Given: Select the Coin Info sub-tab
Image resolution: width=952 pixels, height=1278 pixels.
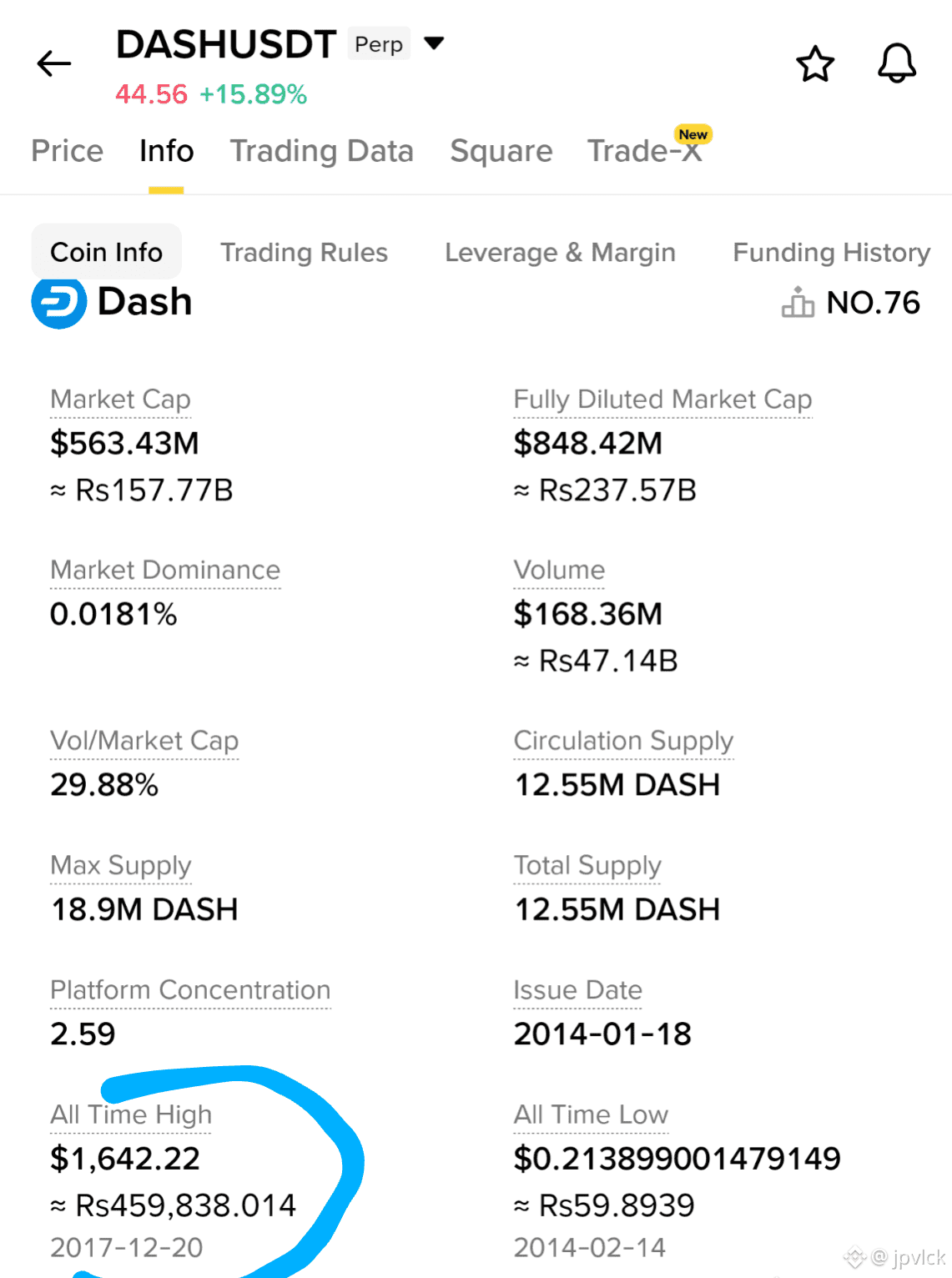Looking at the screenshot, I should [x=106, y=252].
